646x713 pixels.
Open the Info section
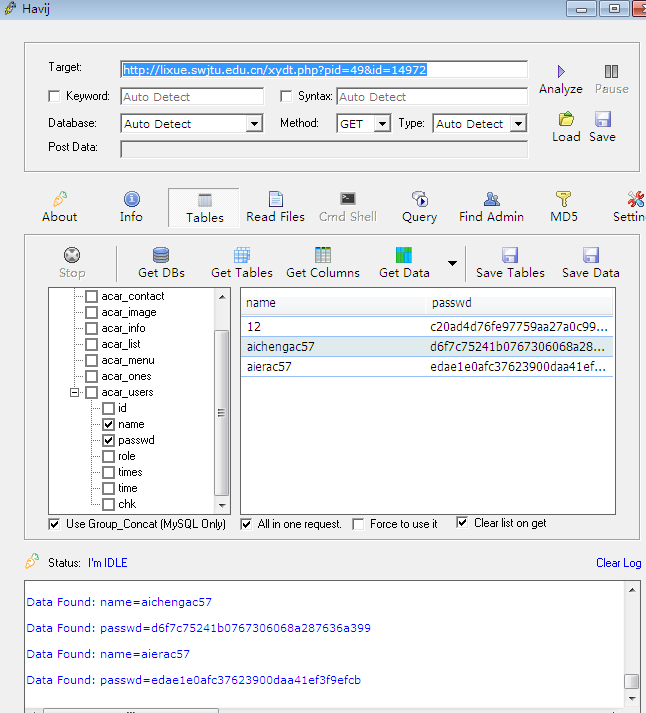(131, 207)
